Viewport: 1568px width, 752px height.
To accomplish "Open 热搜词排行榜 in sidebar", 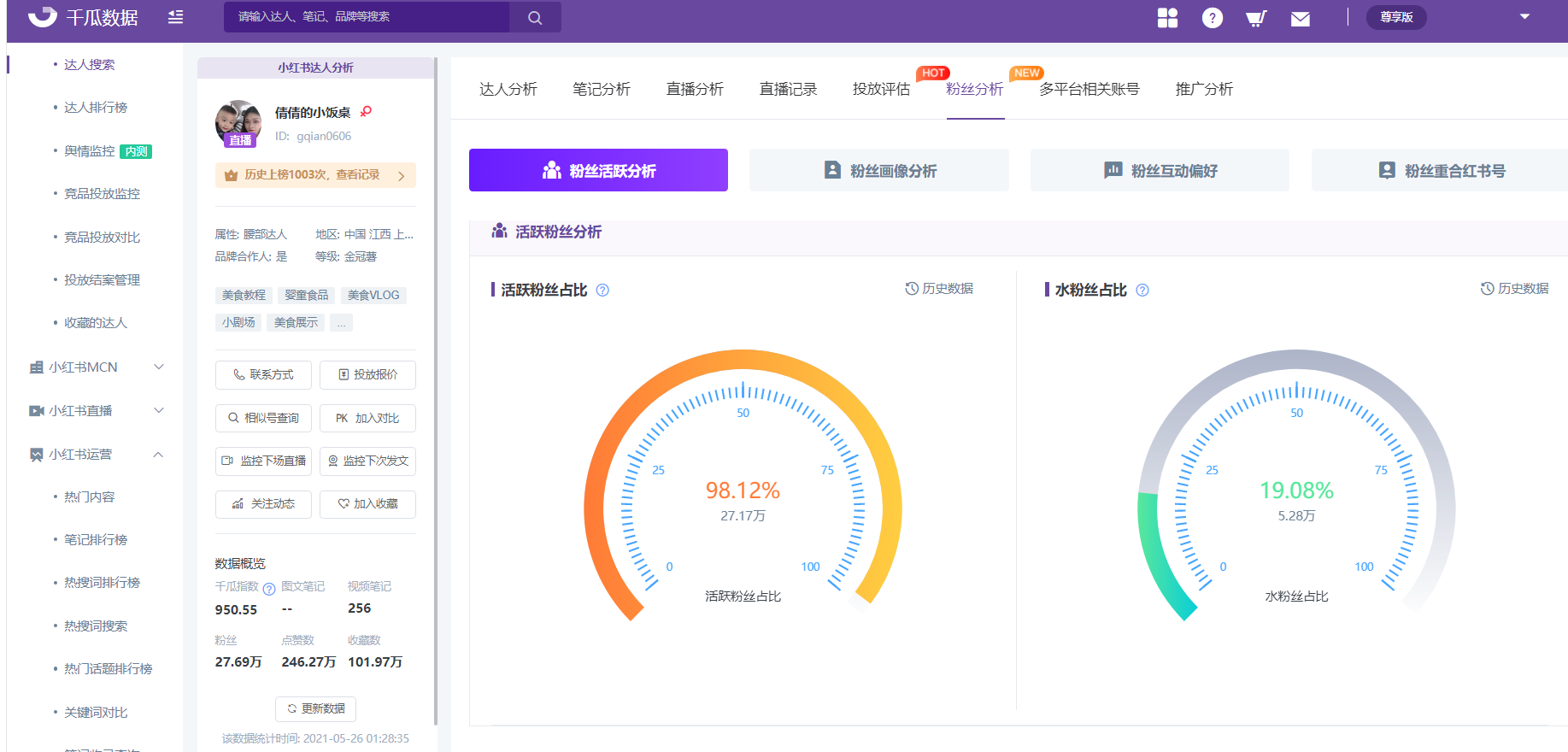I will point(102,583).
